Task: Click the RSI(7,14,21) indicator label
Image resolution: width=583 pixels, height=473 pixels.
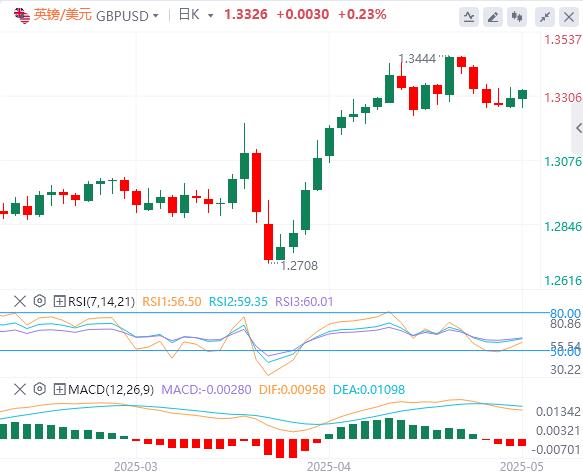Action: [x=101, y=302]
